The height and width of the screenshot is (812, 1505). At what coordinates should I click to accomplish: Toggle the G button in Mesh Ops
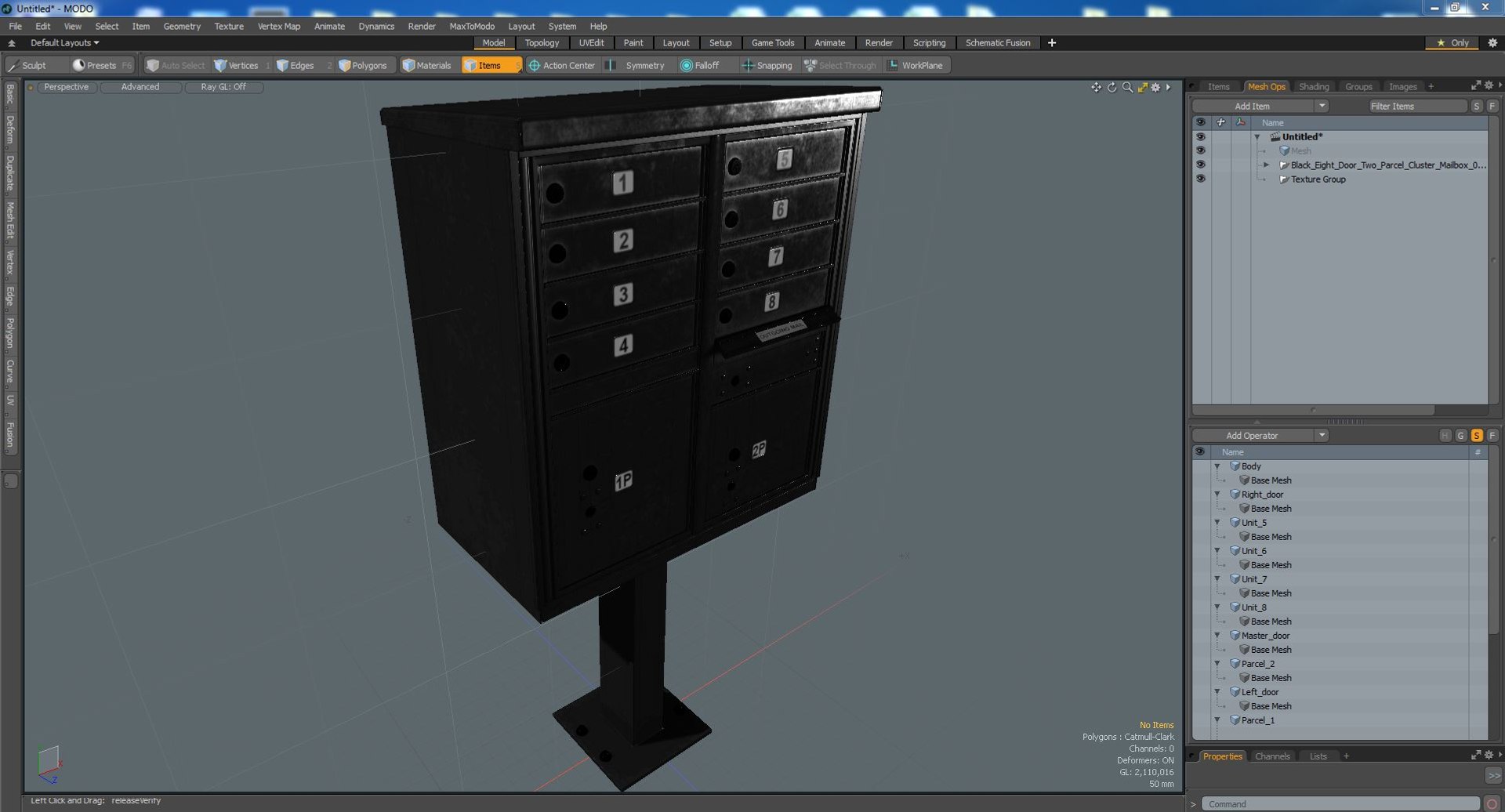(x=1461, y=436)
